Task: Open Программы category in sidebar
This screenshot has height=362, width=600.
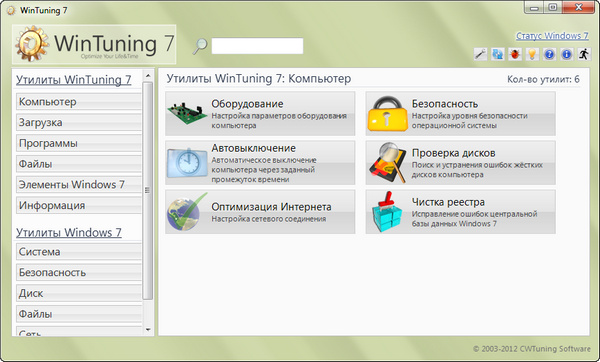Action: [x=79, y=143]
